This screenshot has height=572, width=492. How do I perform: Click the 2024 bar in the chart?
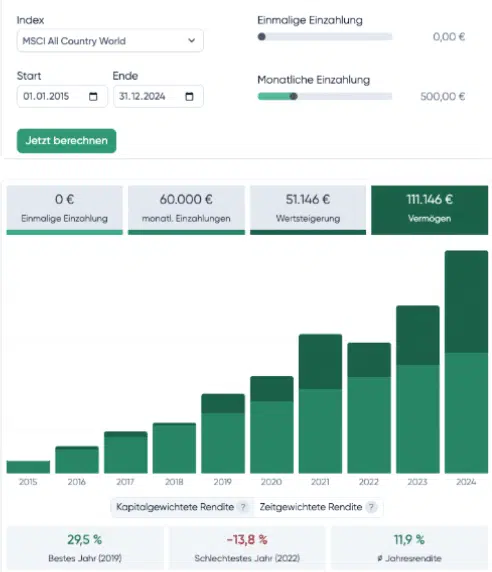[x=466, y=362]
